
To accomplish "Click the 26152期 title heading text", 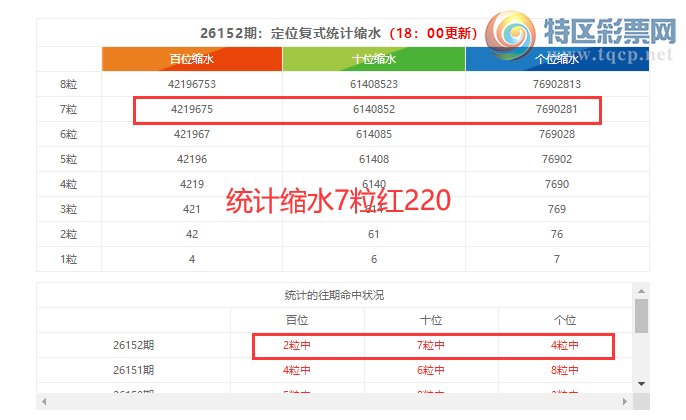I will tap(339, 33).
